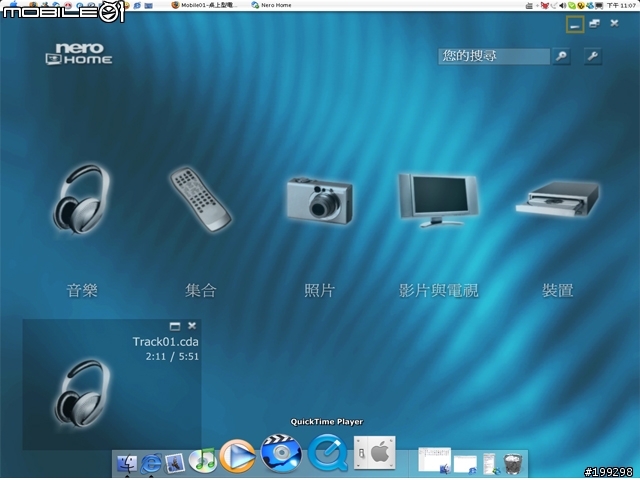Click the Nero Home logo
Screen dimensions: 640x480
coord(79,53)
